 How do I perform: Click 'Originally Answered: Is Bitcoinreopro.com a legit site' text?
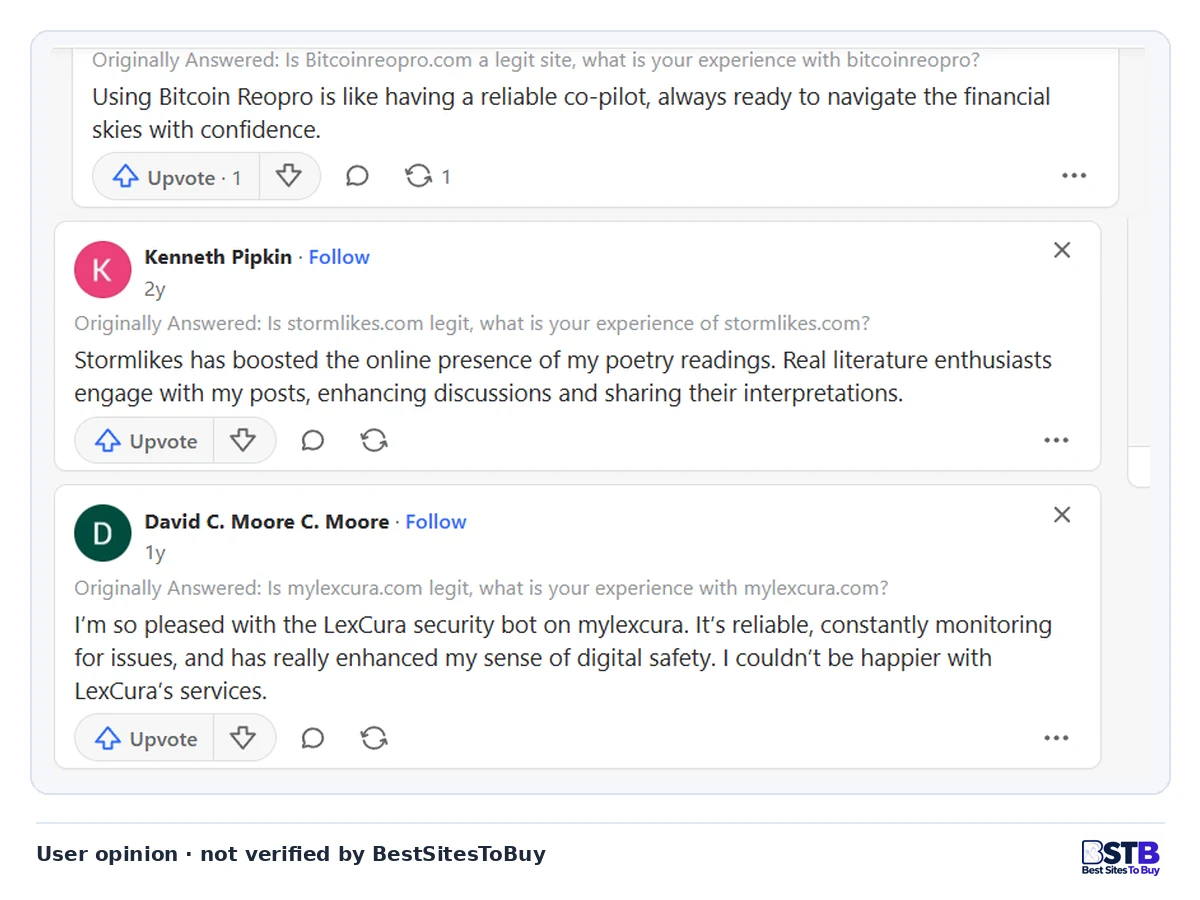pyautogui.click(x=536, y=60)
